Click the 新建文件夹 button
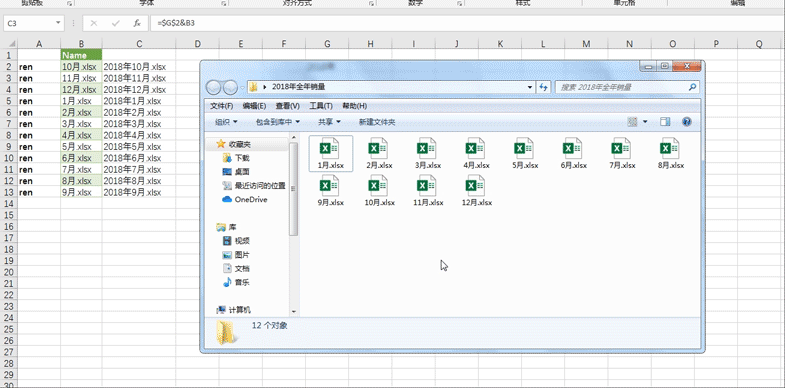 tap(377, 122)
